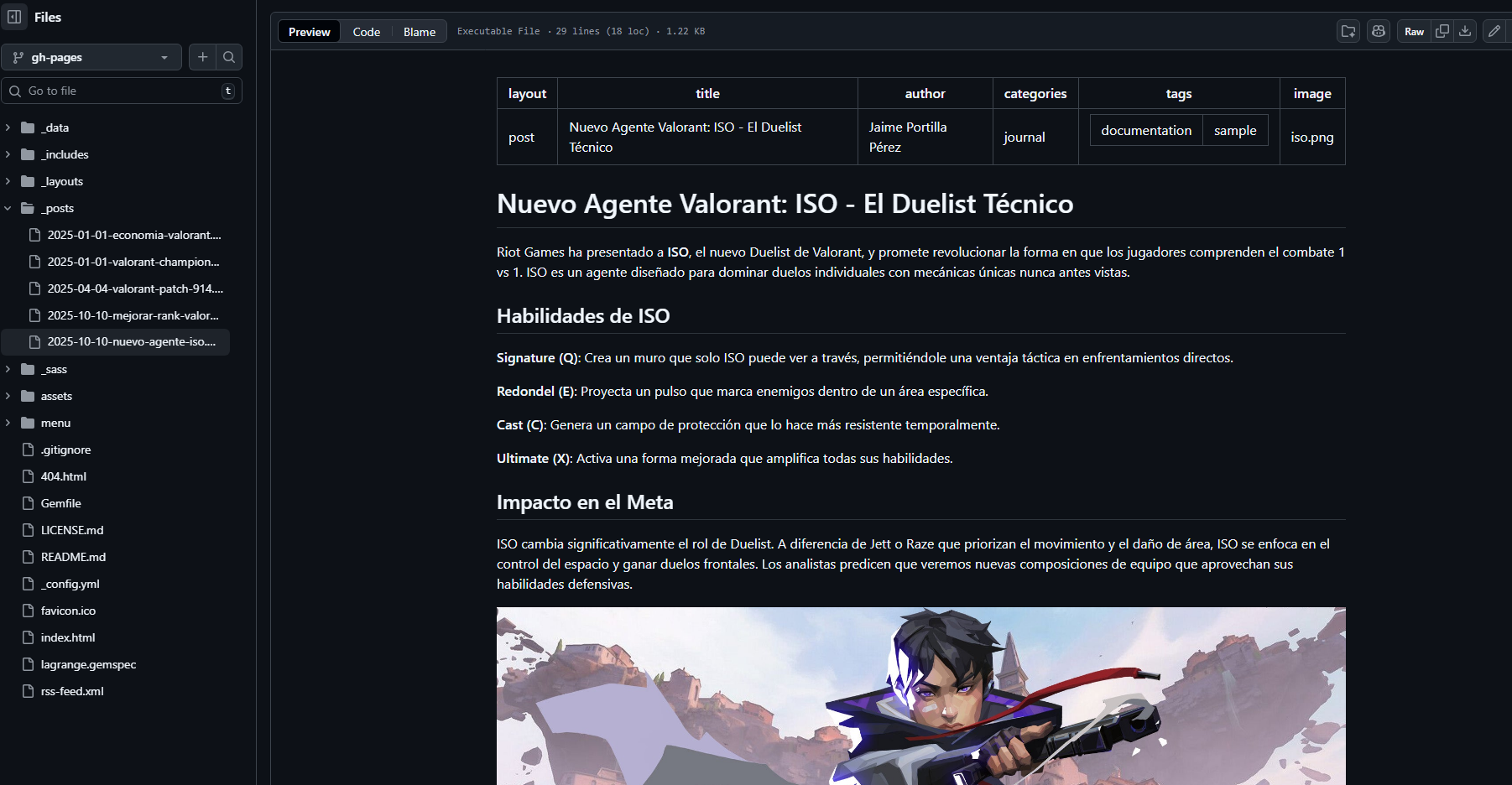
Task: Click the Raw button
Action: 1414,31
